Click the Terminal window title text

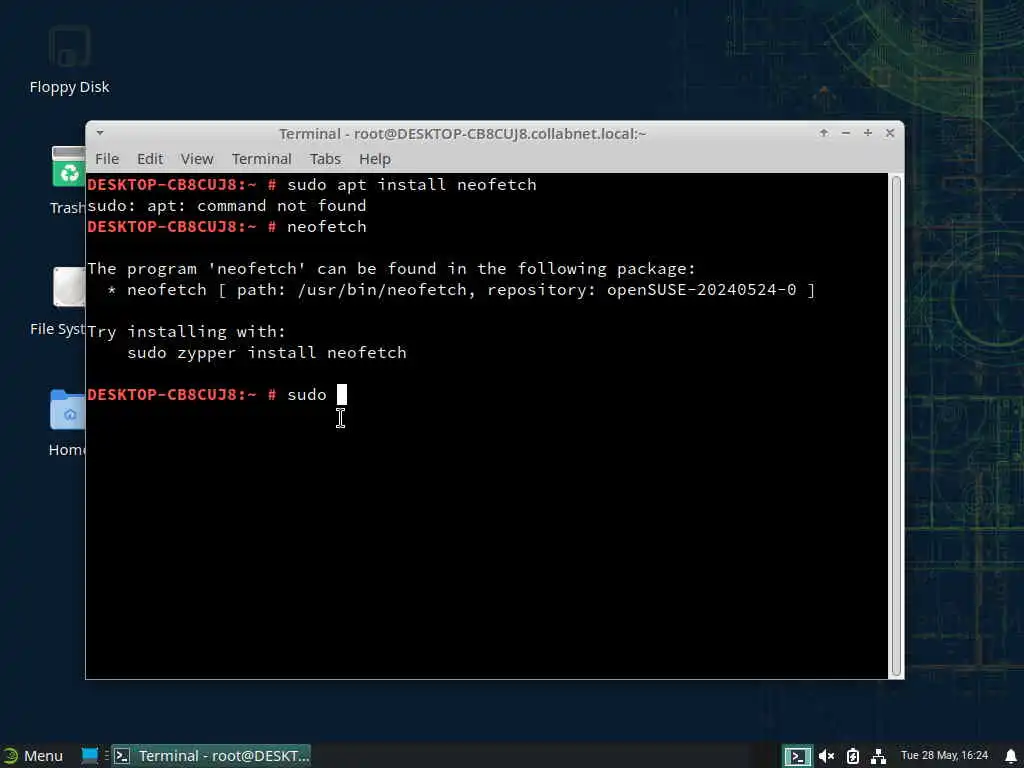coord(462,134)
